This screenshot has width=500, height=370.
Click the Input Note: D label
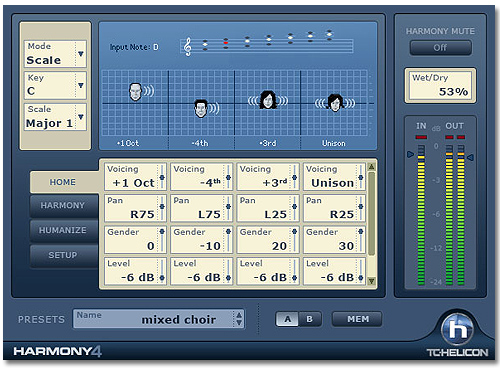tap(134, 47)
